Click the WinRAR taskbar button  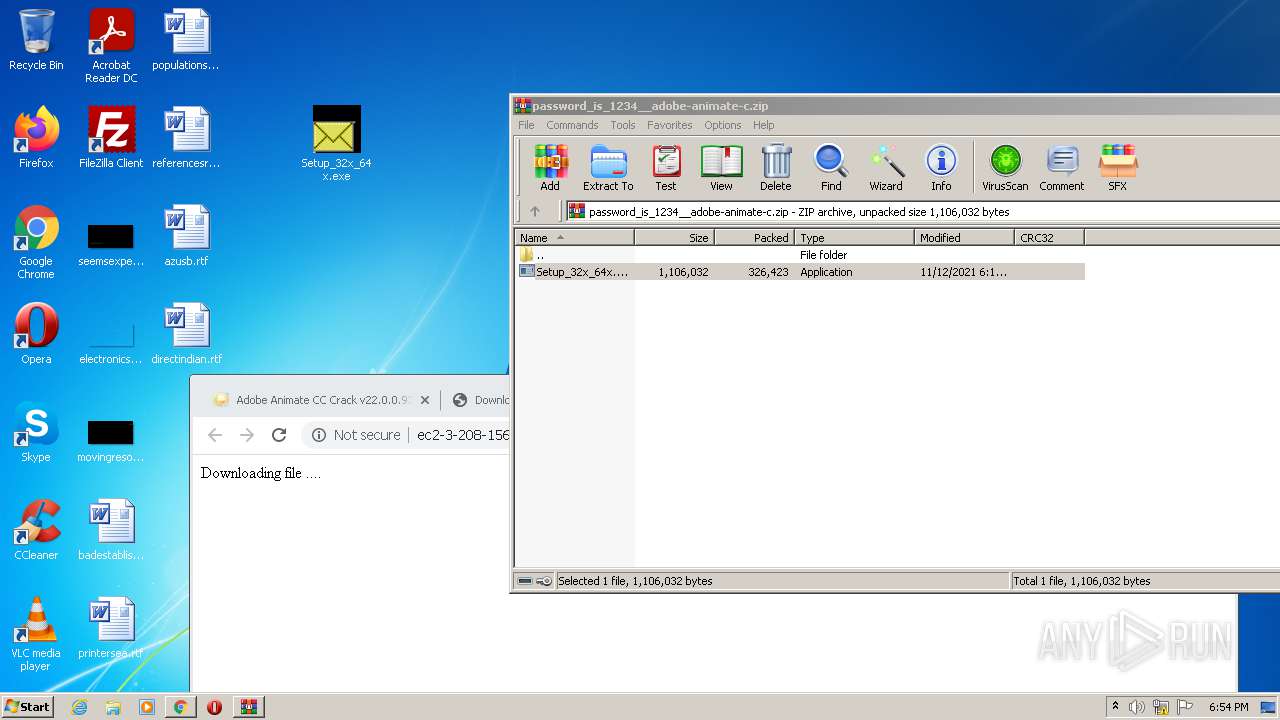[x=248, y=707]
